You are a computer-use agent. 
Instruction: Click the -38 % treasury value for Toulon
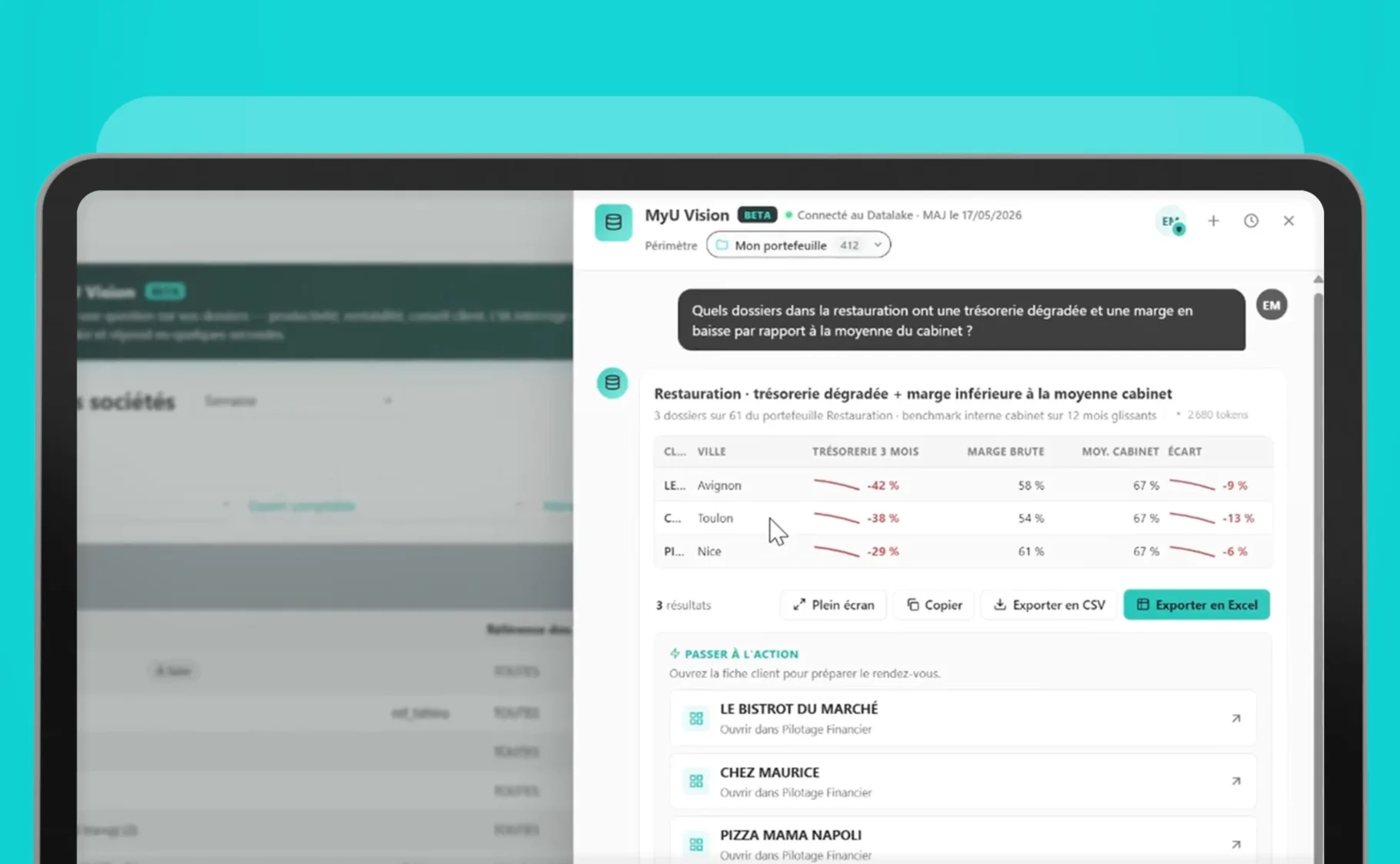click(x=882, y=519)
